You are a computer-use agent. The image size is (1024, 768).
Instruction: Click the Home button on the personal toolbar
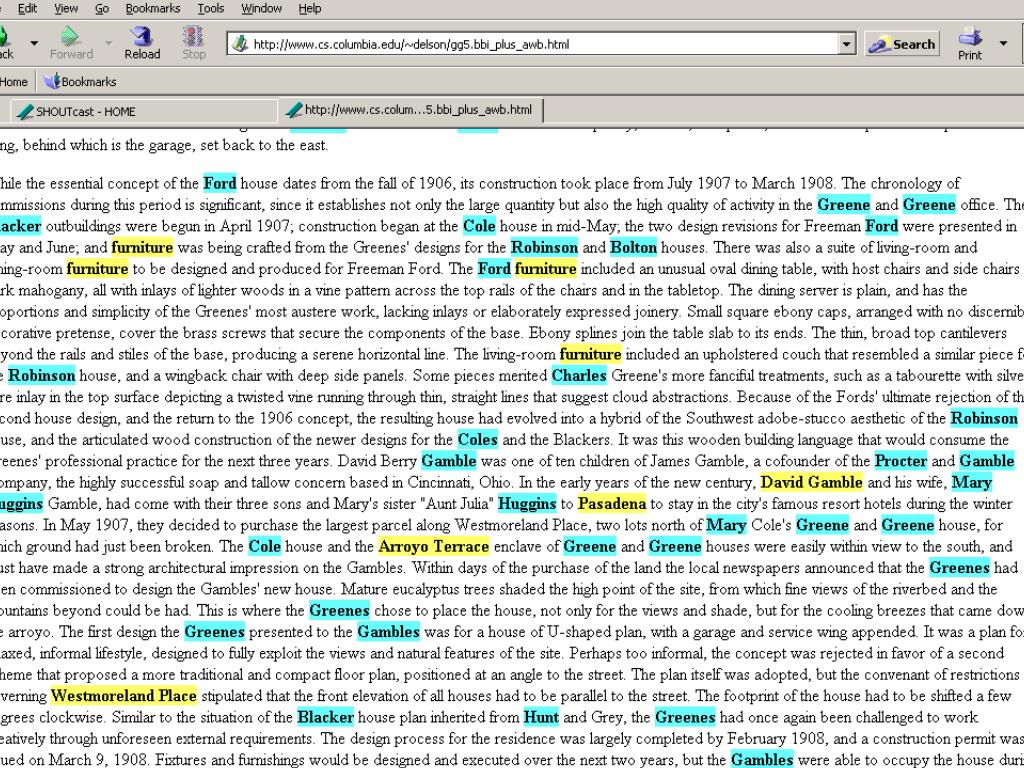pyautogui.click(x=14, y=82)
